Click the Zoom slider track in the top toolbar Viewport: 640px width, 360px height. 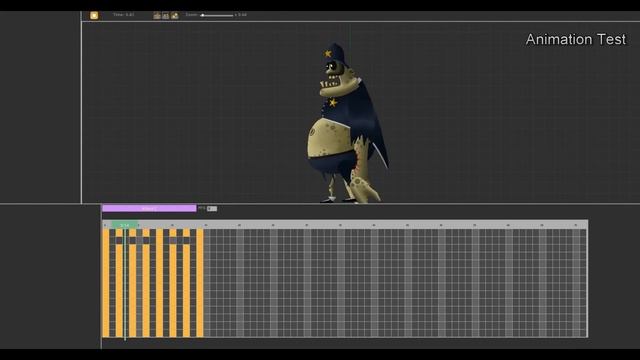click(217, 16)
